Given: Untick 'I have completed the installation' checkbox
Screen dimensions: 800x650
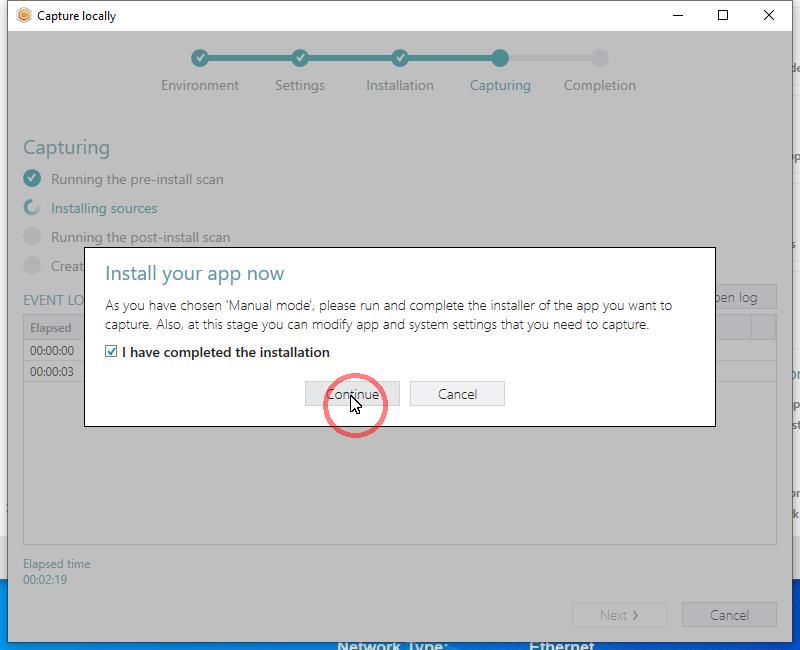Looking at the screenshot, I should pos(112,352).
